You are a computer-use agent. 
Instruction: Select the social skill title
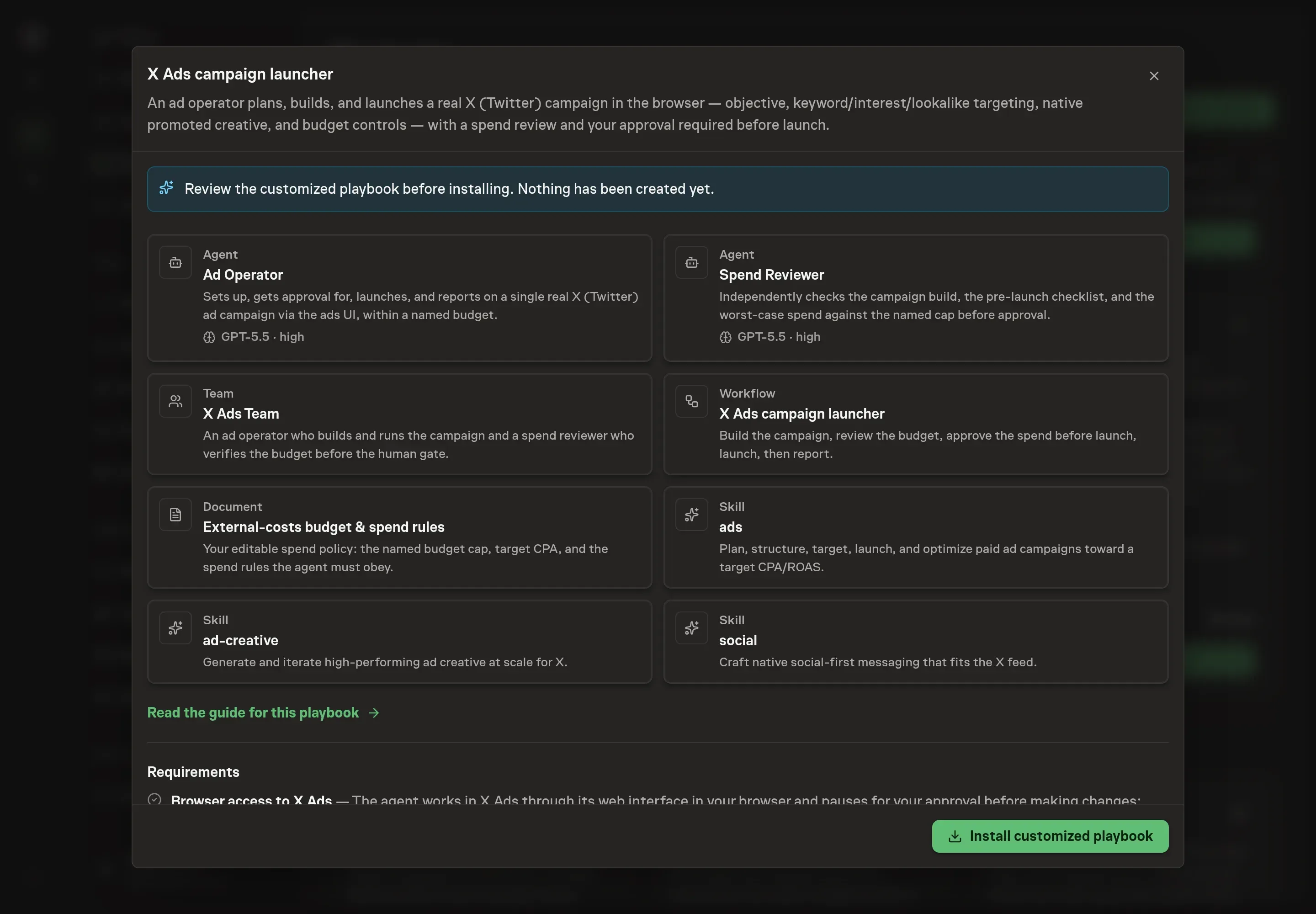pyautogui.click(x=738, y=640)
